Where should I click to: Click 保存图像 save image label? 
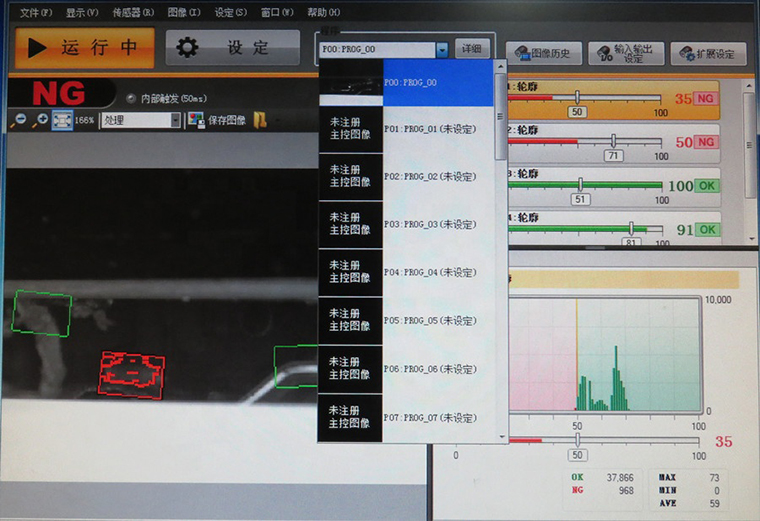click(226, 120)
